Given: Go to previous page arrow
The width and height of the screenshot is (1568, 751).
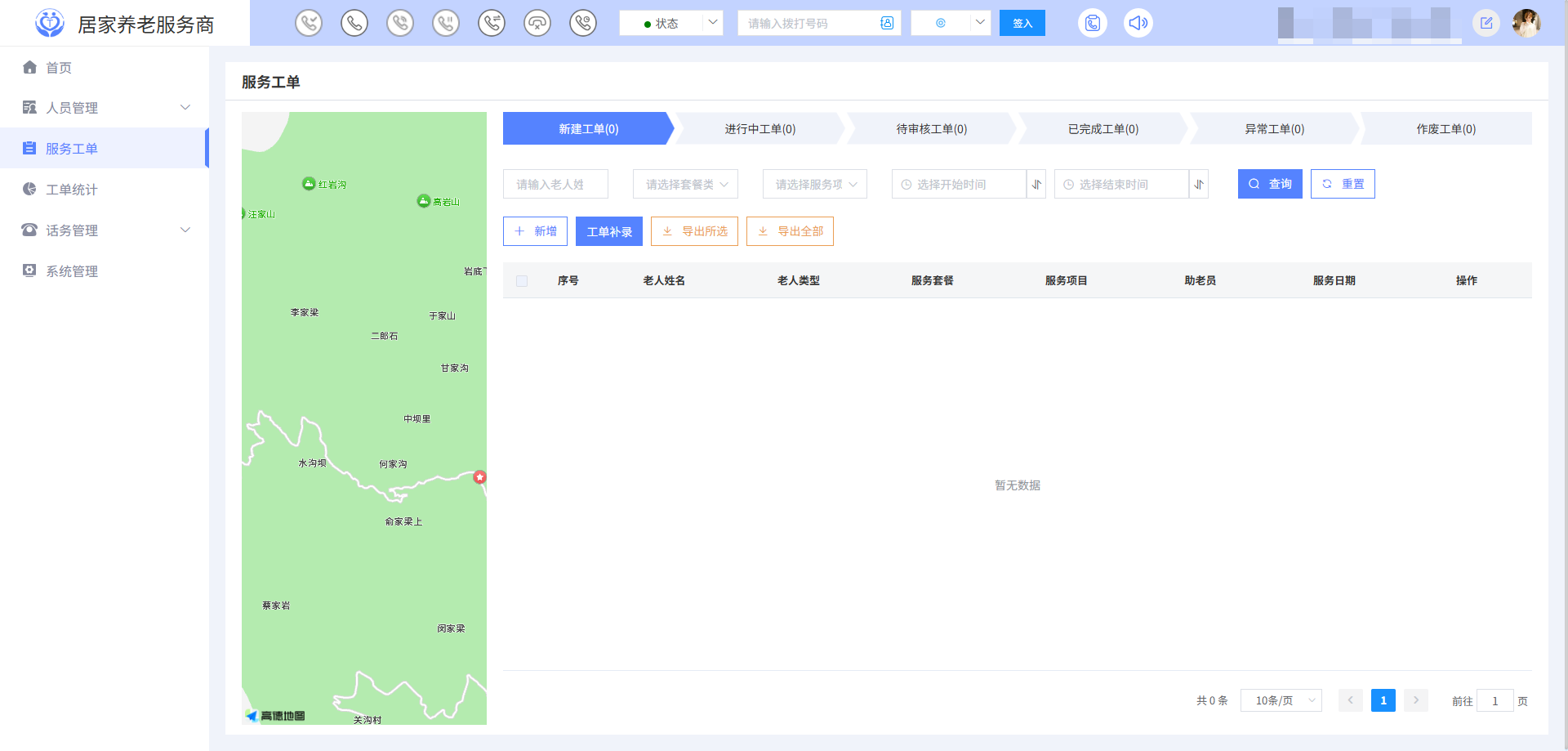Looking at the screenshot, I should coord(1350,700).
